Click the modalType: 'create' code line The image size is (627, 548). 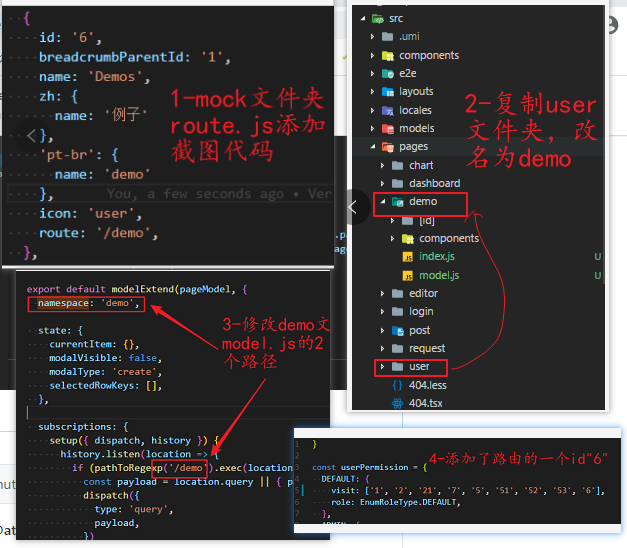(x=105, y=372)
